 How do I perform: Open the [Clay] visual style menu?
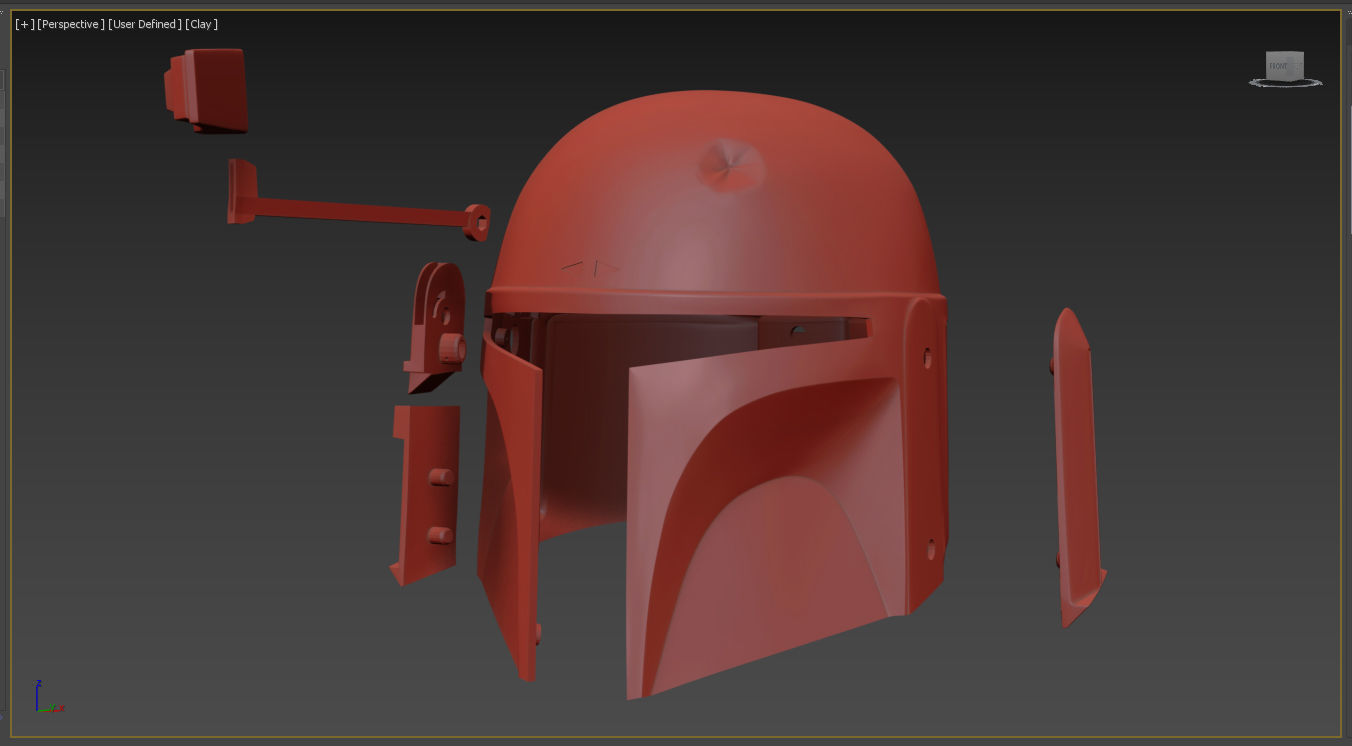coord(201,24)
